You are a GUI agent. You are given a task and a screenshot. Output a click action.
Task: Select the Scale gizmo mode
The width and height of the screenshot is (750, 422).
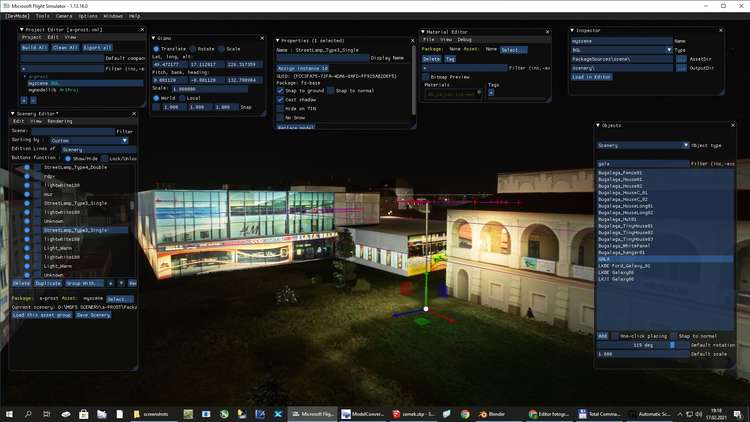221,49
